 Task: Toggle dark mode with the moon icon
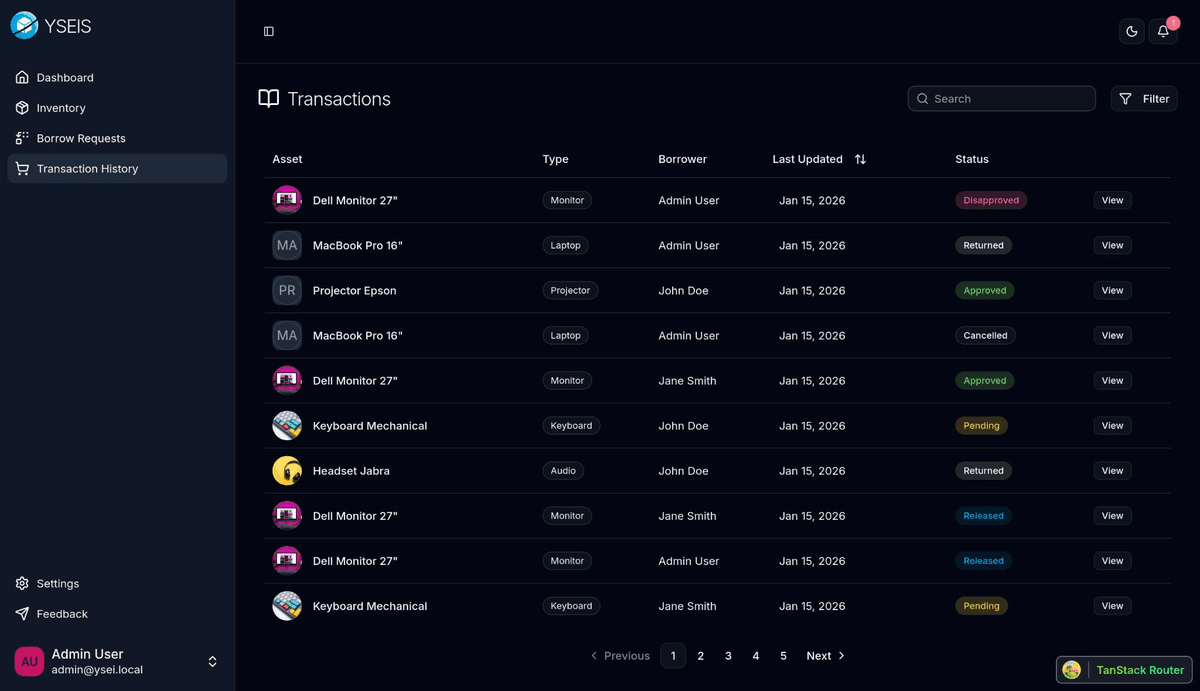click(1131, 32)
